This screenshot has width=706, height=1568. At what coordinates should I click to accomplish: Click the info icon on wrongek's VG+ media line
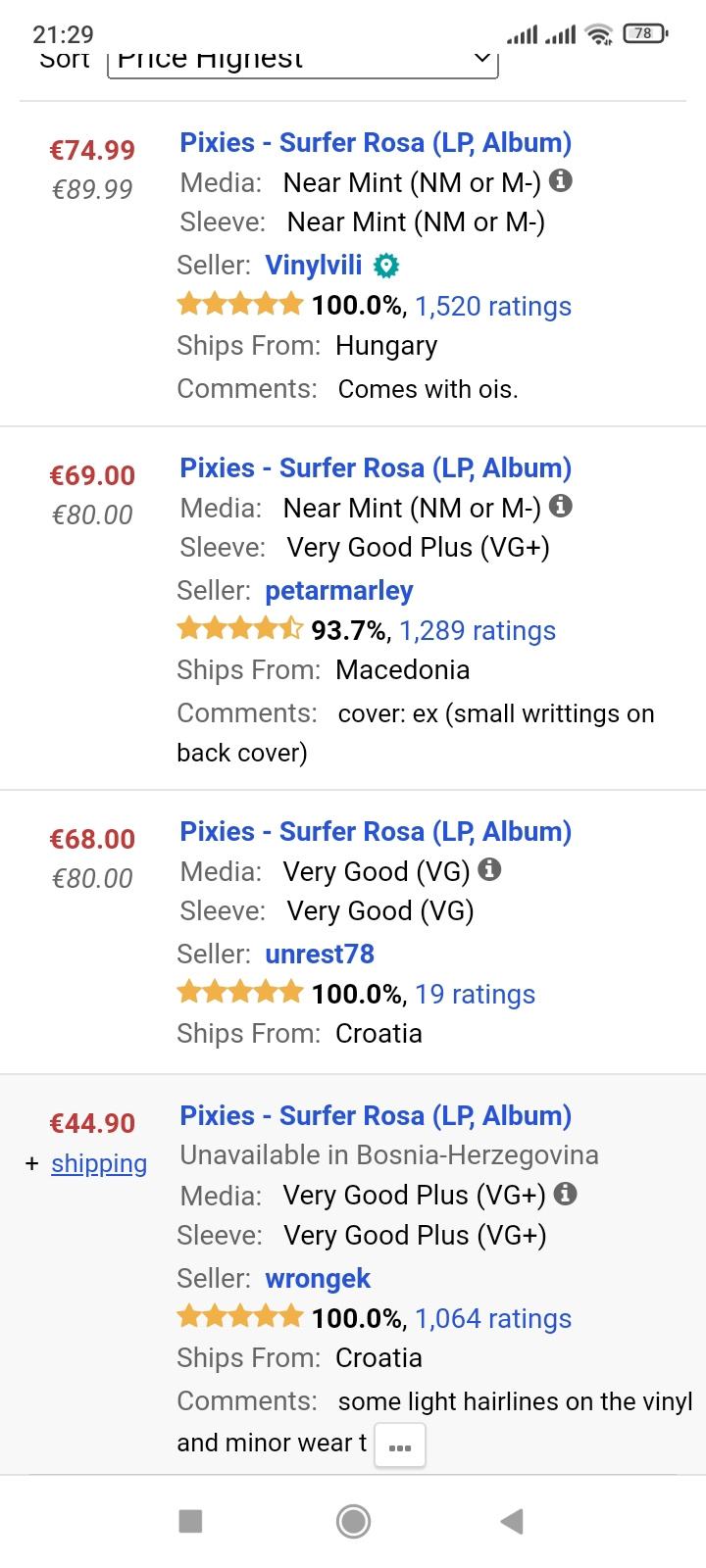565,1194
